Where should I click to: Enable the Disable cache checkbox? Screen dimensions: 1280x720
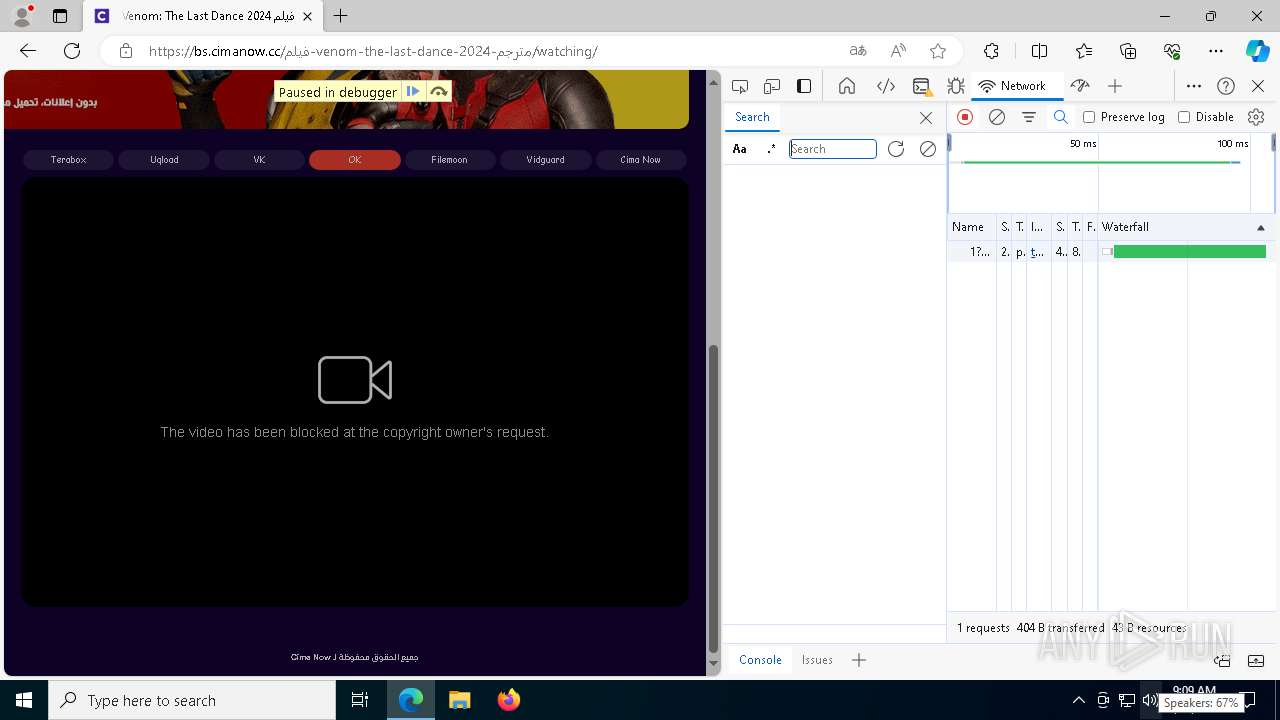[x=1184, y=117]
